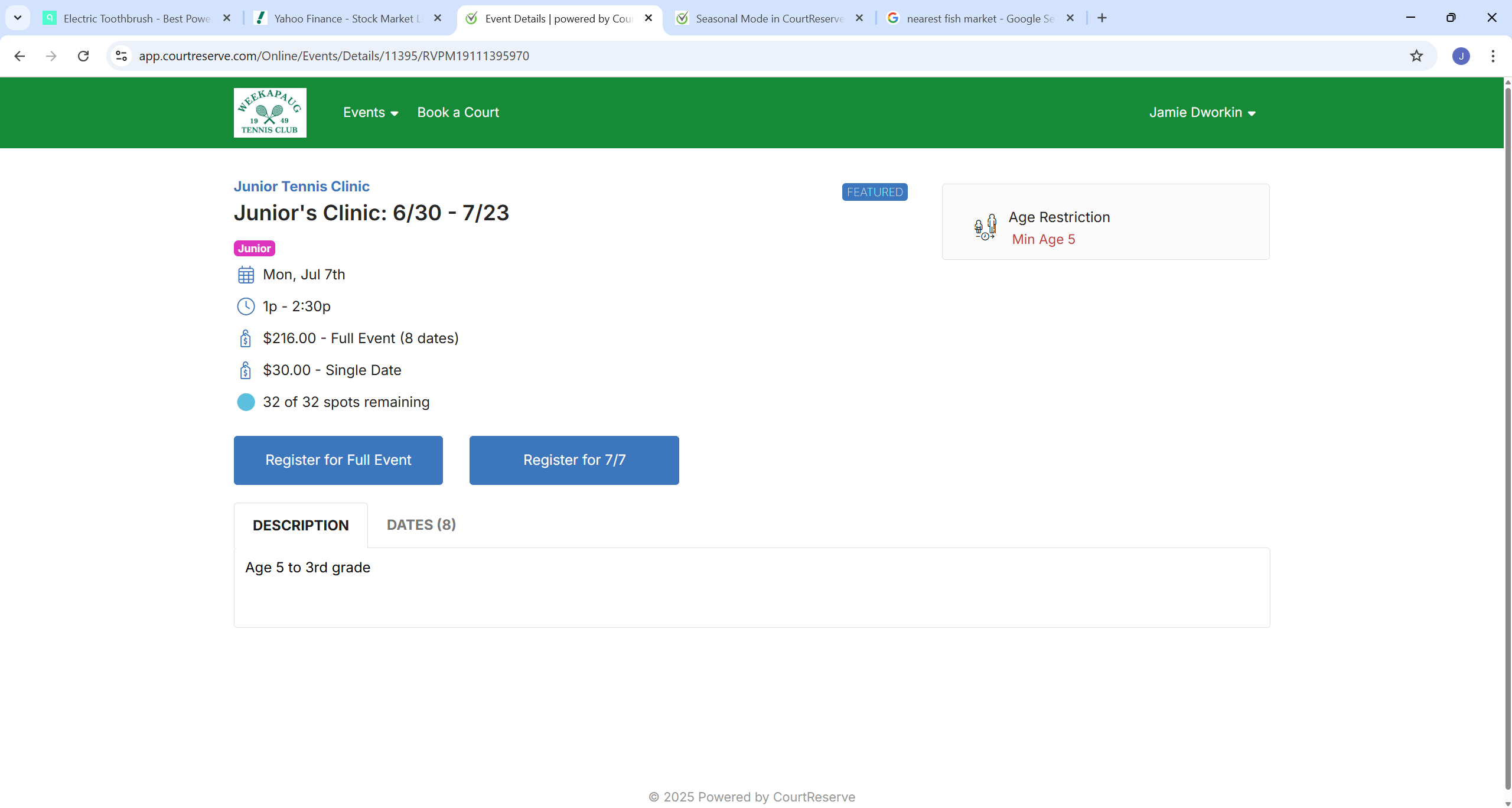Close the nearest fish market tab

1070,18
